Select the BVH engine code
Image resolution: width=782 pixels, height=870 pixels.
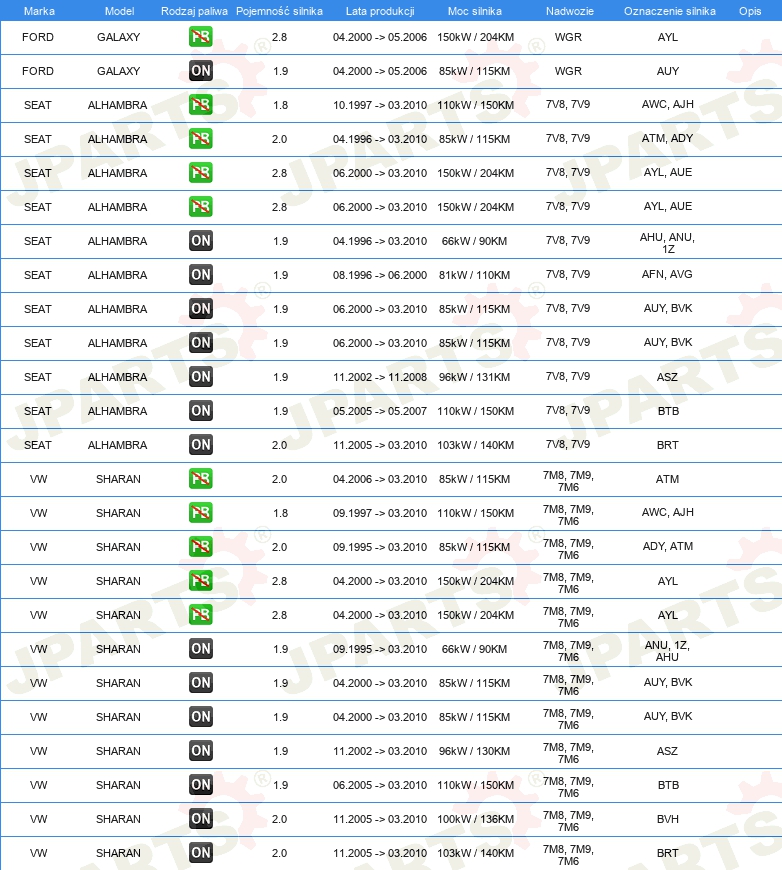(668, 818)
